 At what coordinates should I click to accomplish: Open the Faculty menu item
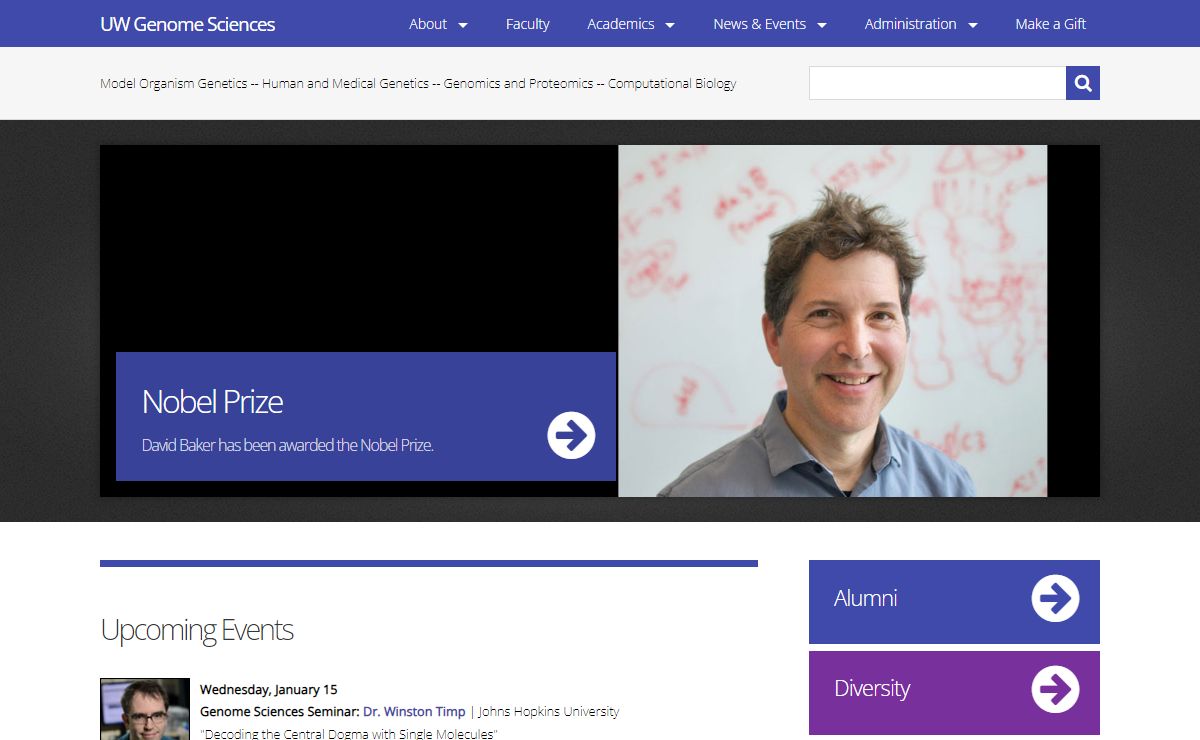coord(528,24)
